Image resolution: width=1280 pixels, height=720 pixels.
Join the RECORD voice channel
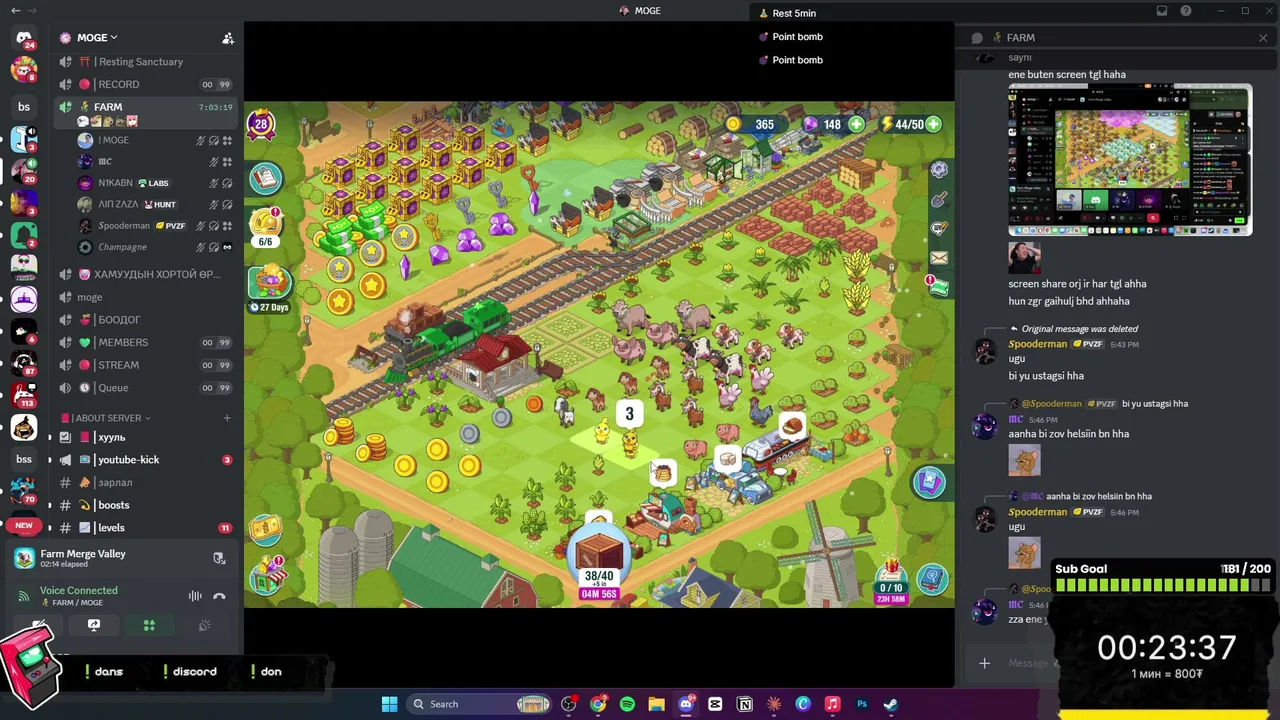(x=145, y=85)
